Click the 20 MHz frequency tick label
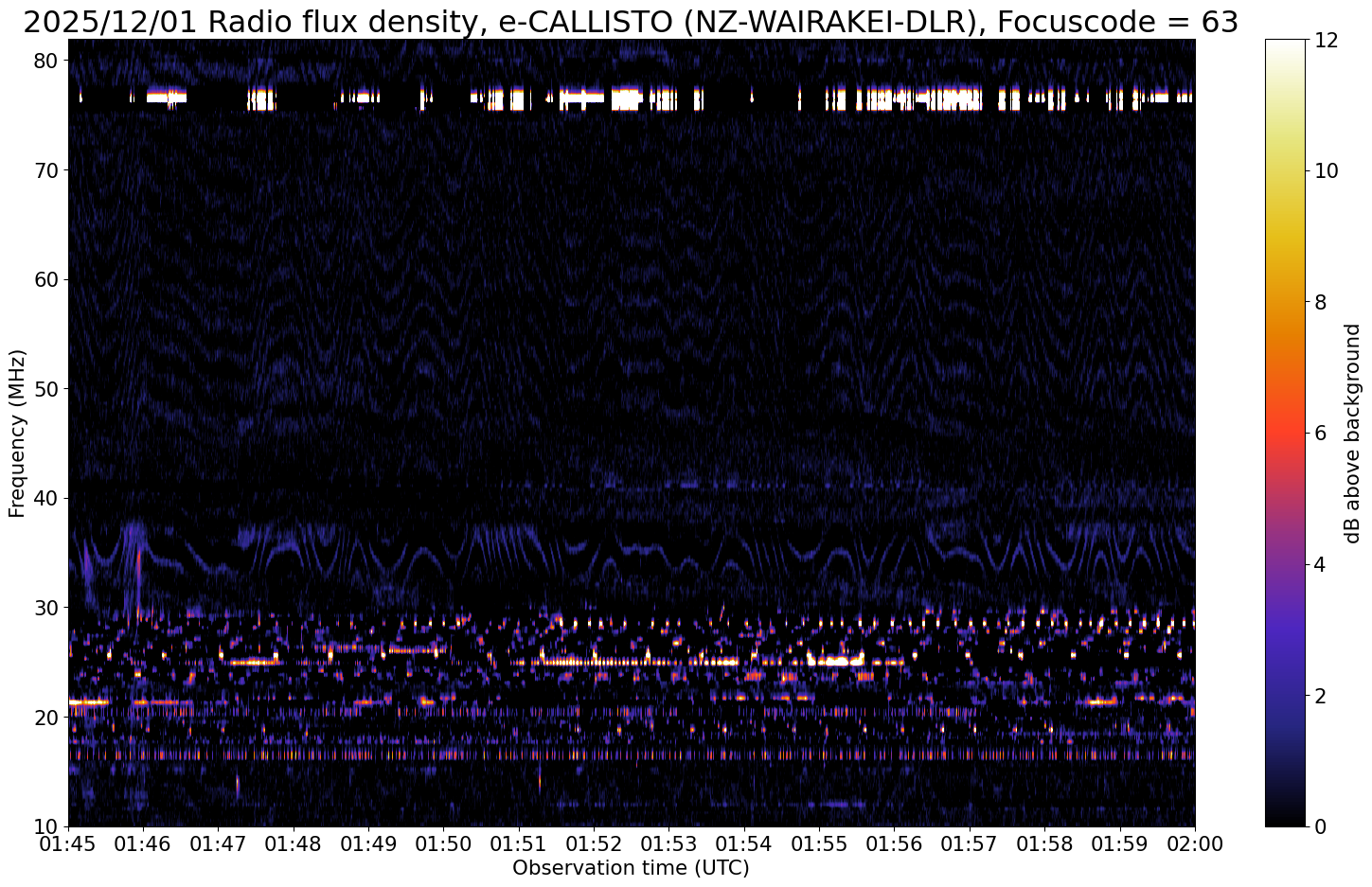Viewport: 1372px width, 887px height. 47,718
